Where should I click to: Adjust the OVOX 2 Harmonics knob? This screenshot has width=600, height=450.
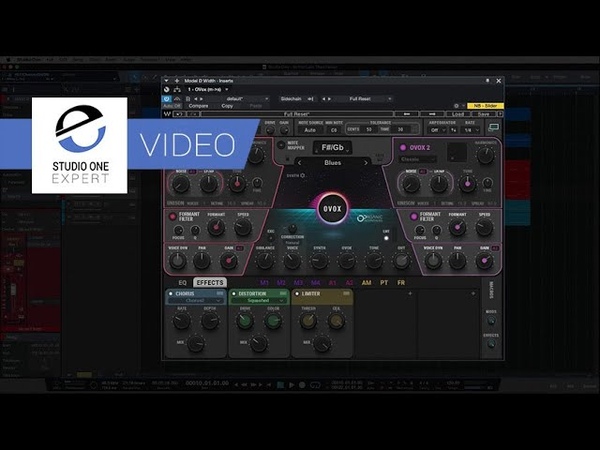485,155
